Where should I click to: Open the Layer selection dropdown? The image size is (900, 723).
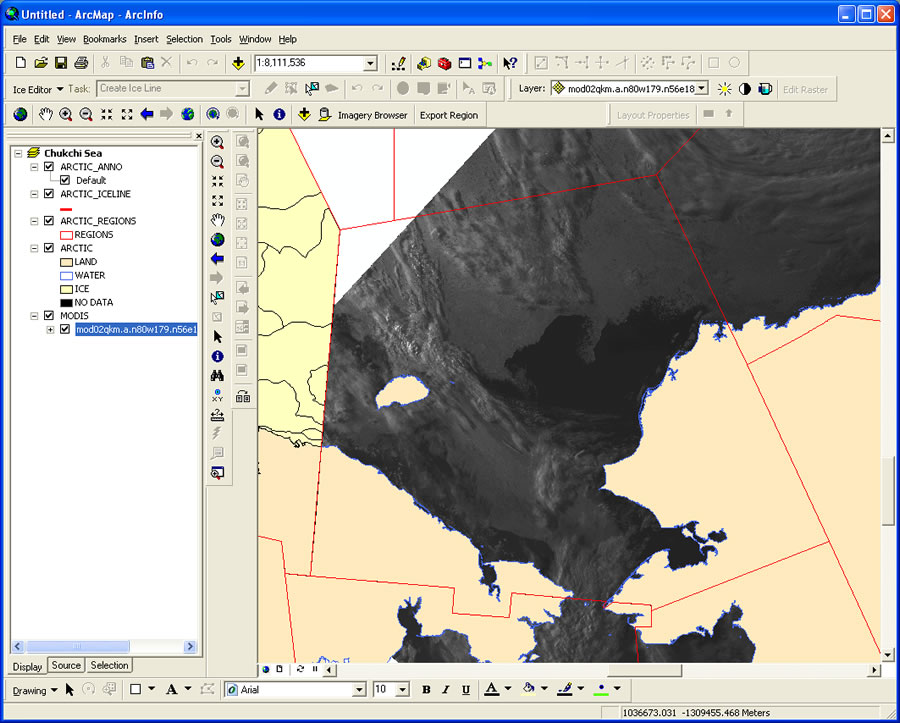pos(703,88)
